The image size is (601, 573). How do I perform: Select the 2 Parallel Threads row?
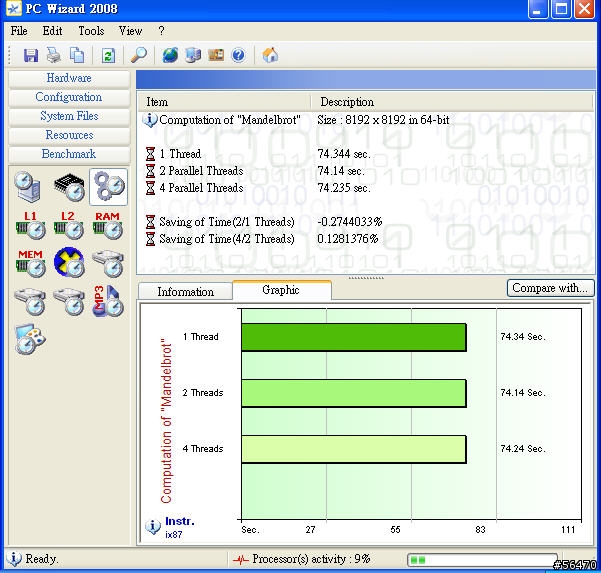pyautogui.click(x=365, y=171)
